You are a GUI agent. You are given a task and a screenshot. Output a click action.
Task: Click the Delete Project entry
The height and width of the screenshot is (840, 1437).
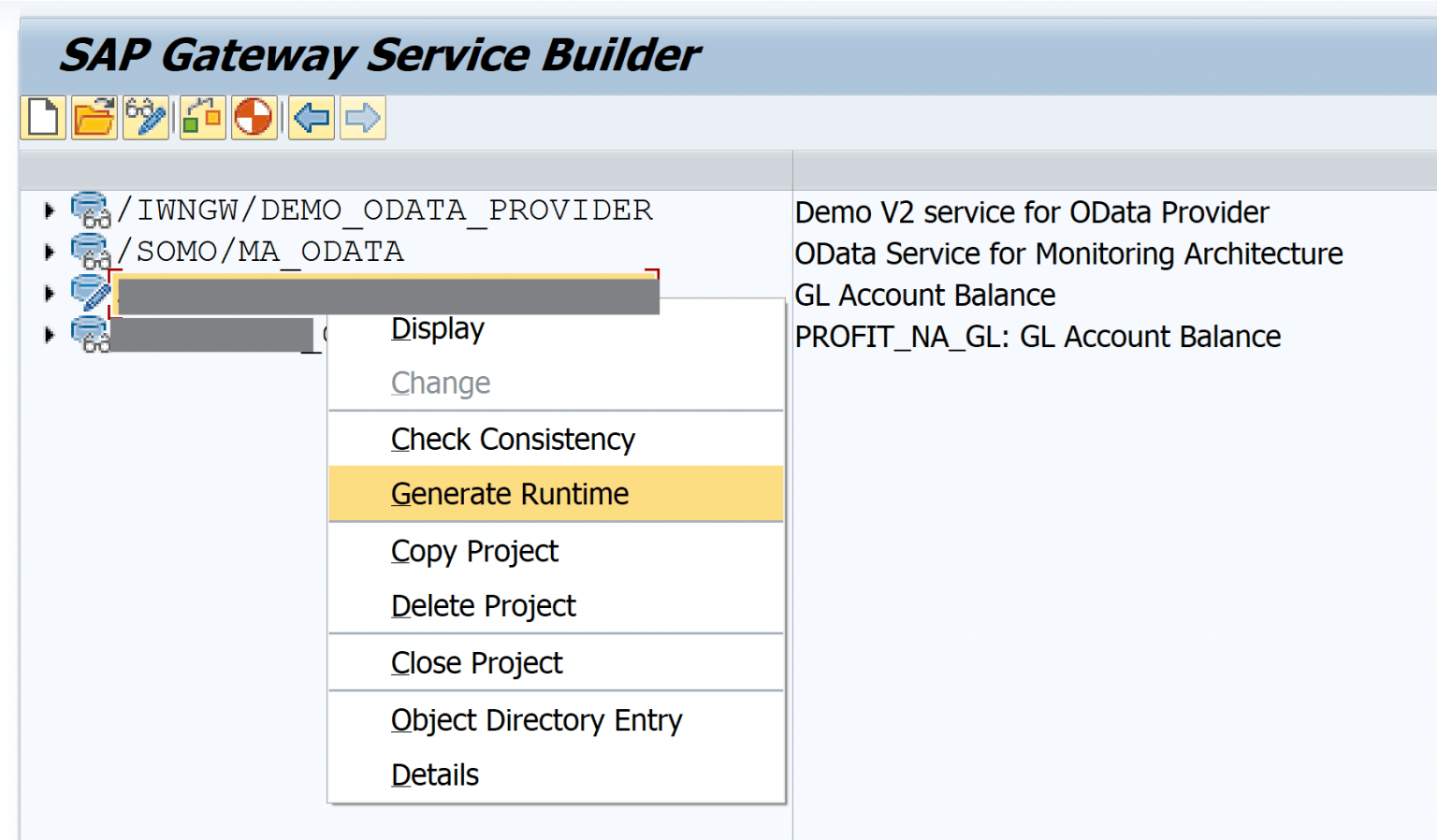483,605
